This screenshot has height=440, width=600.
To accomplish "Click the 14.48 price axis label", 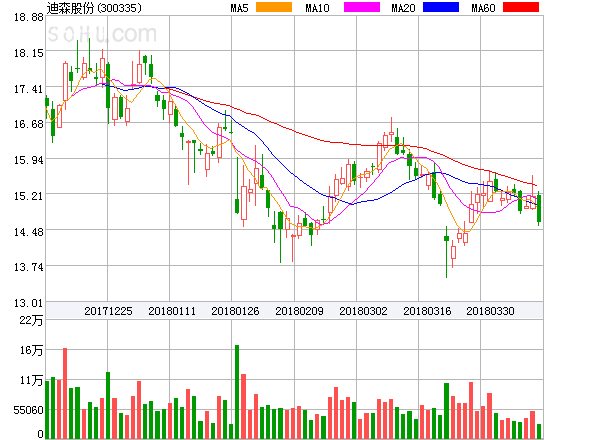I will point(29,232).
